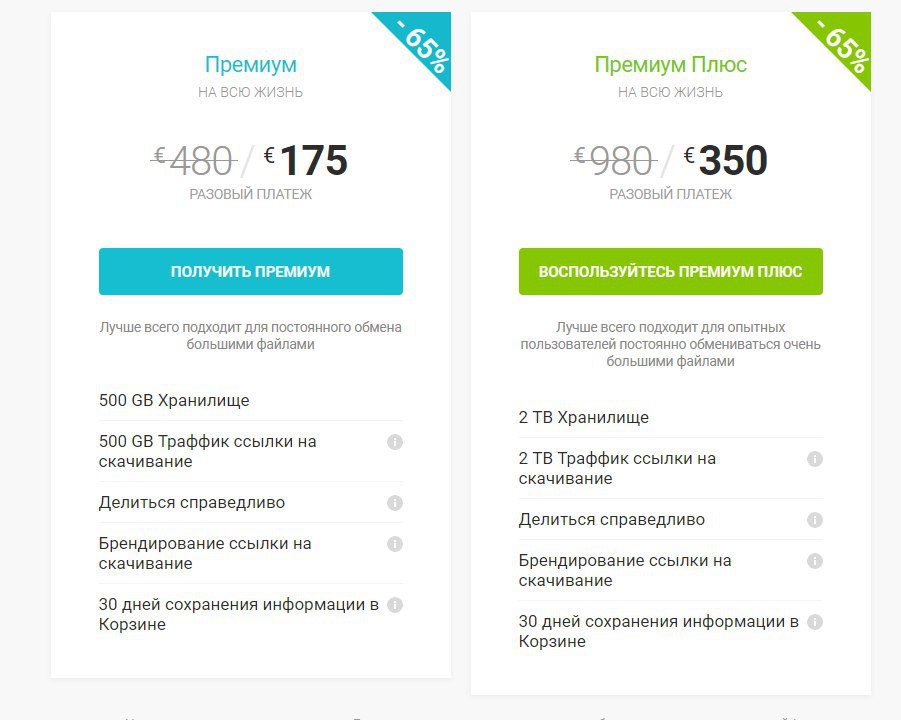Open info icon for 500 GB Трафик ссылки
The image size is (901, 720).
click(x=395, y=442)
